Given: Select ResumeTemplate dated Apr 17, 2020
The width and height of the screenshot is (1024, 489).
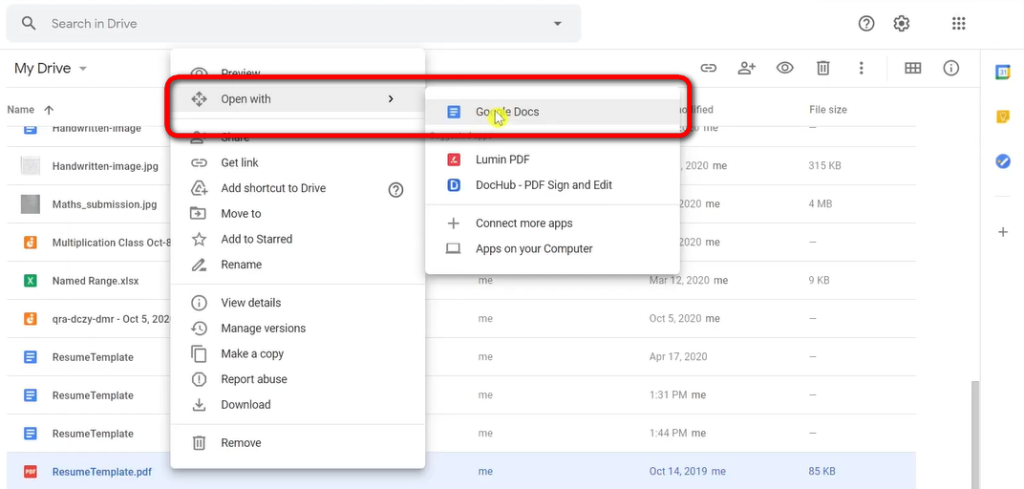Looking at the screenshot, I should point(93,357).
